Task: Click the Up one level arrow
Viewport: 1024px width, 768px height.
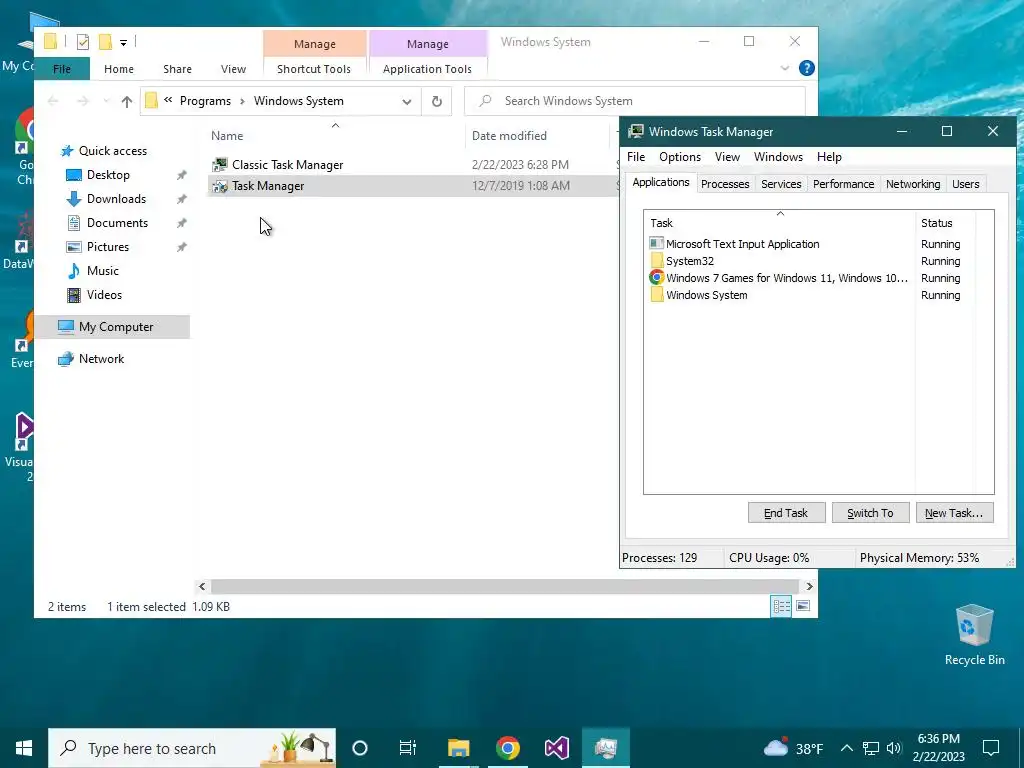Action: click(x=127, y=101)
